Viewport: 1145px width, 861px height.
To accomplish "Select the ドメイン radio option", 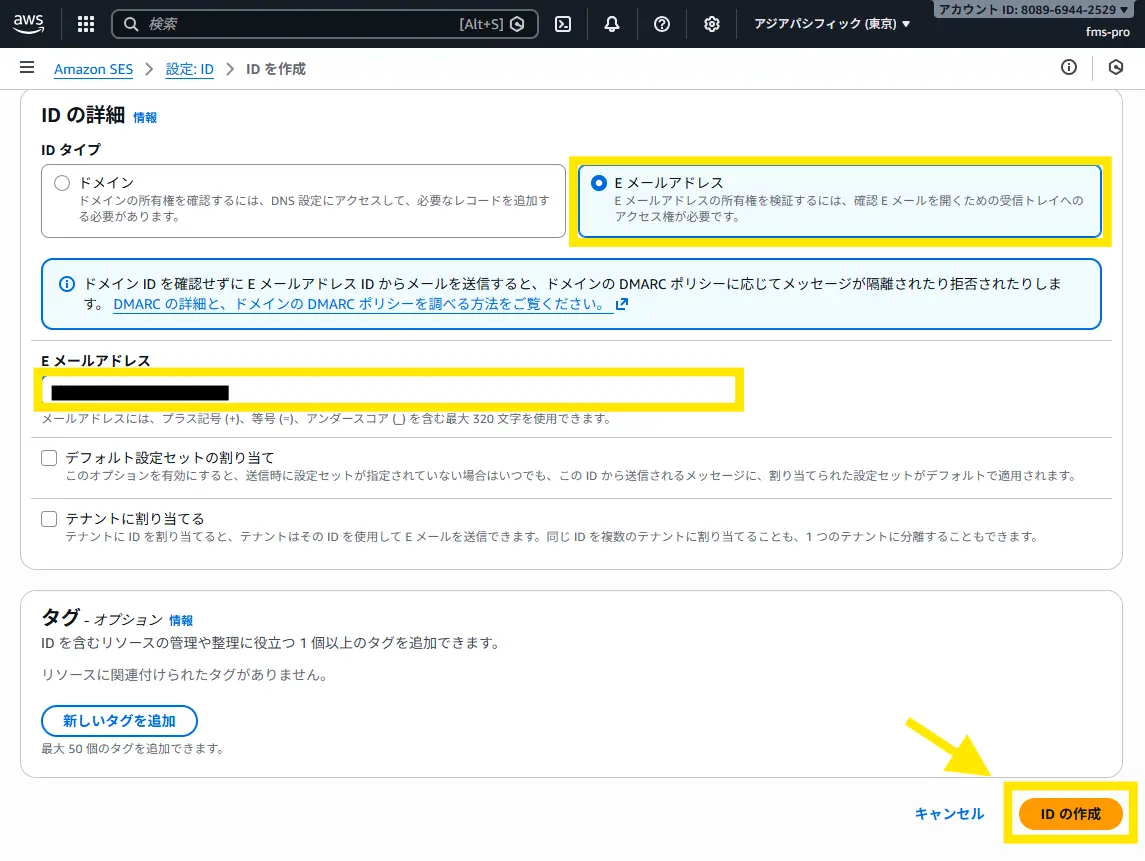I will (62, 183).
